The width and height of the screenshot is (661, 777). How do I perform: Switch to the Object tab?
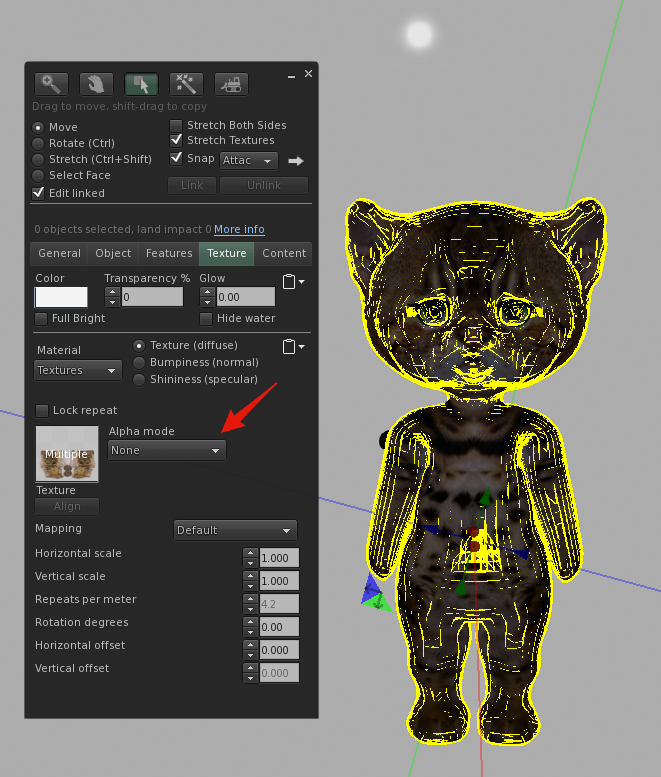pyautogui.click(x=113, y=253)
